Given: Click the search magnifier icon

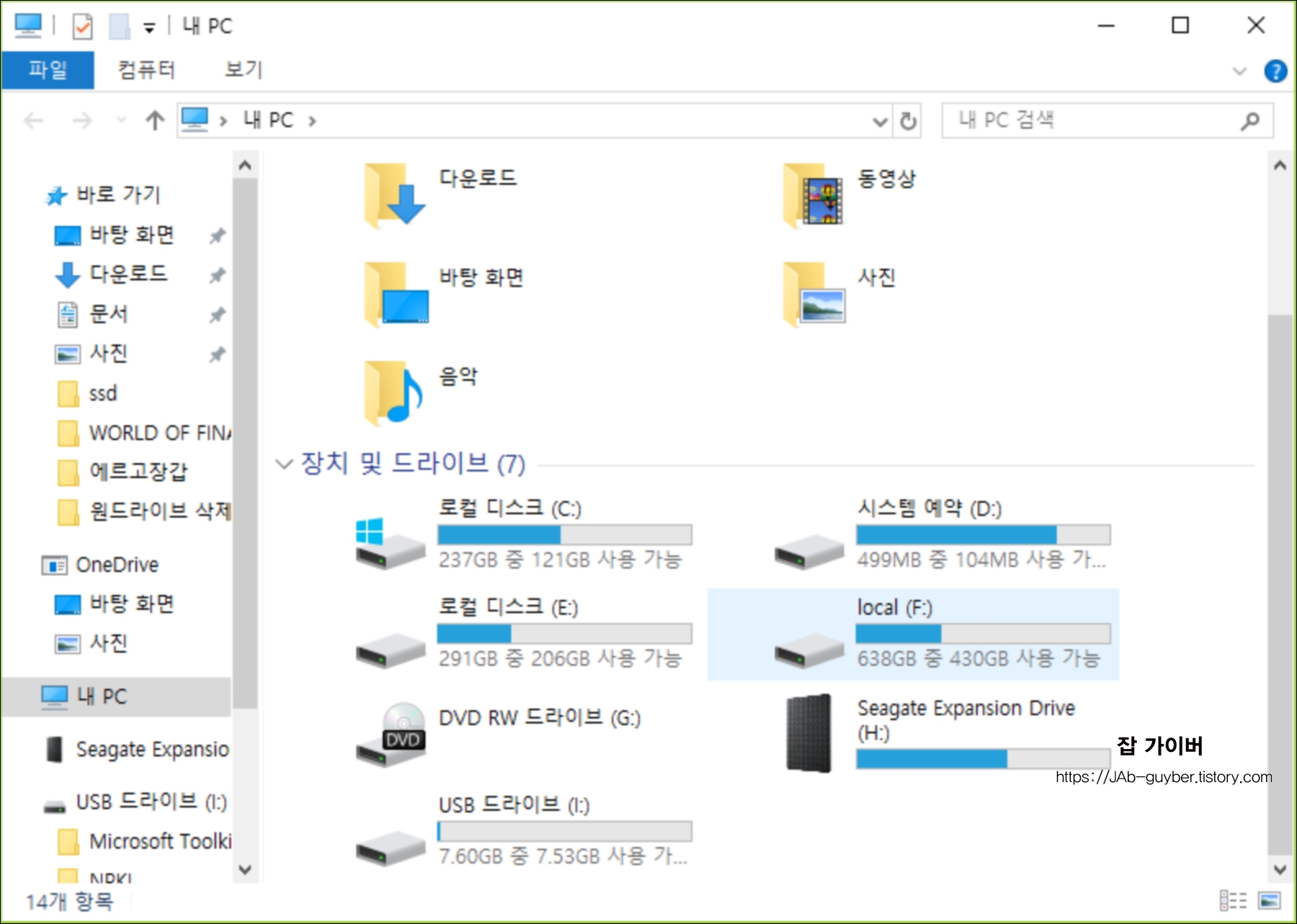Looking at the screenshot, I should (1250, 120).
